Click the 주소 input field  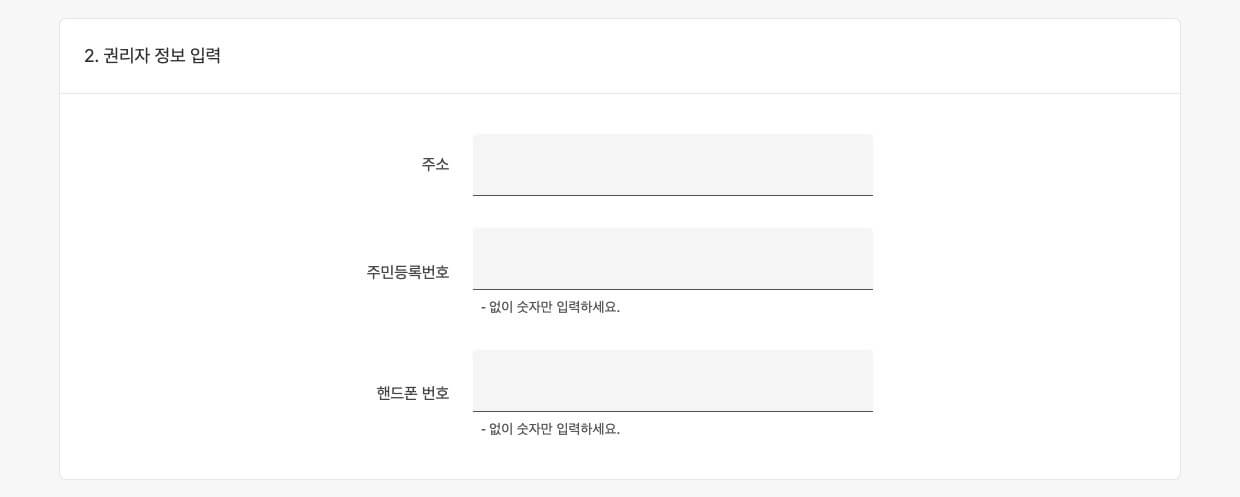click(672, 164)
